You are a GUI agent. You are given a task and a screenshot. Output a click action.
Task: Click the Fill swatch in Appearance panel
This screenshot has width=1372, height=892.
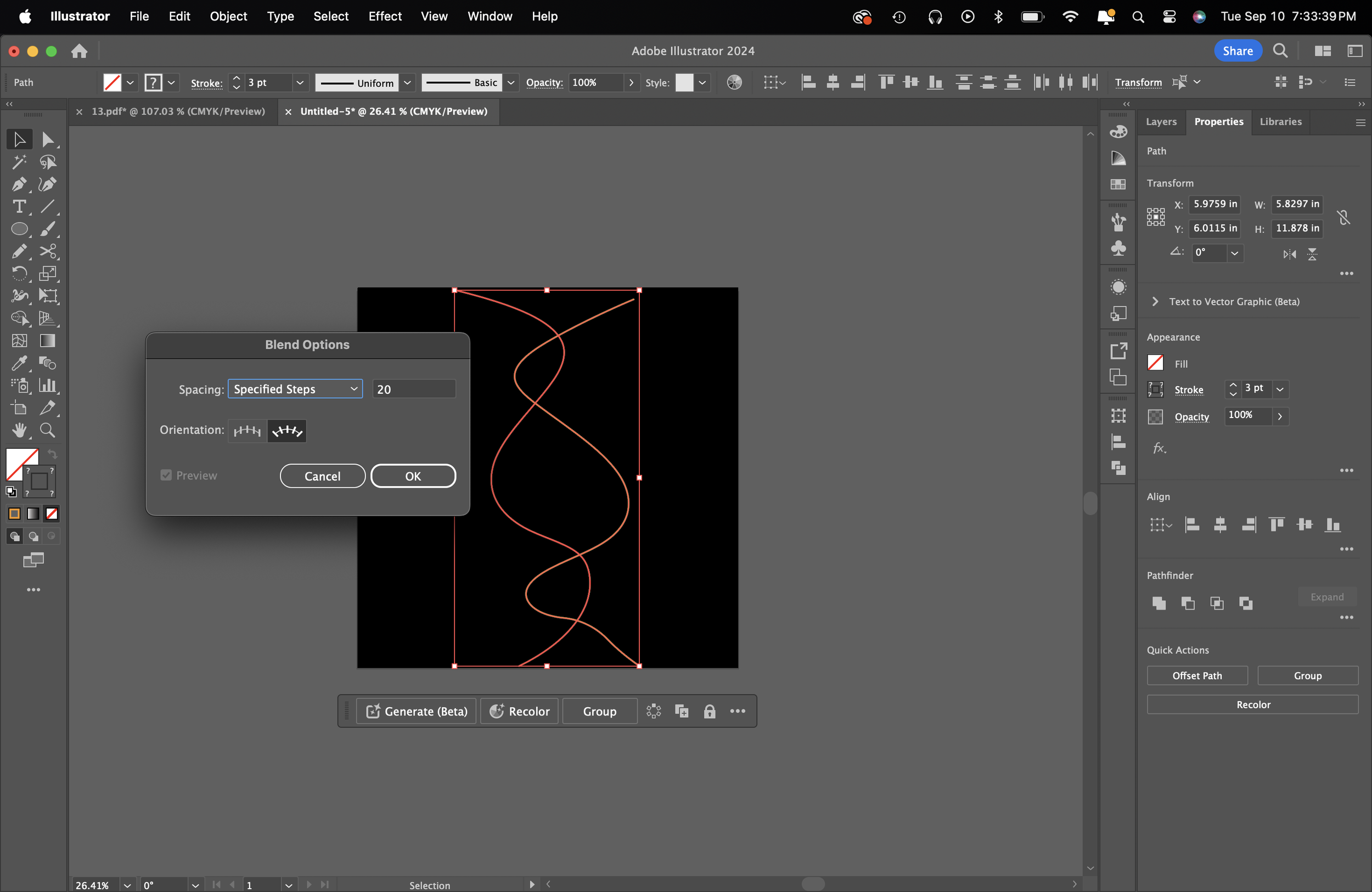(1155, 363)
